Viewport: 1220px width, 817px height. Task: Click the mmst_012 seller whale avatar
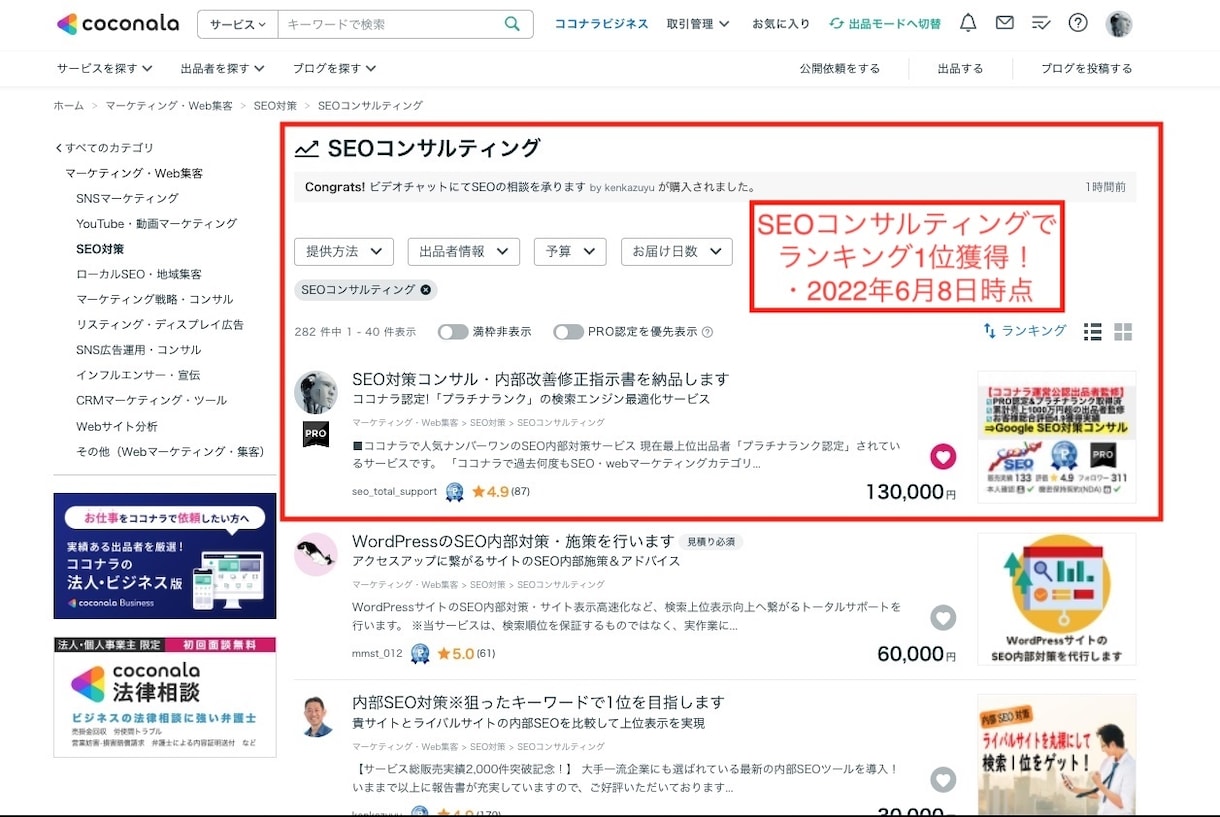[315, 554]
